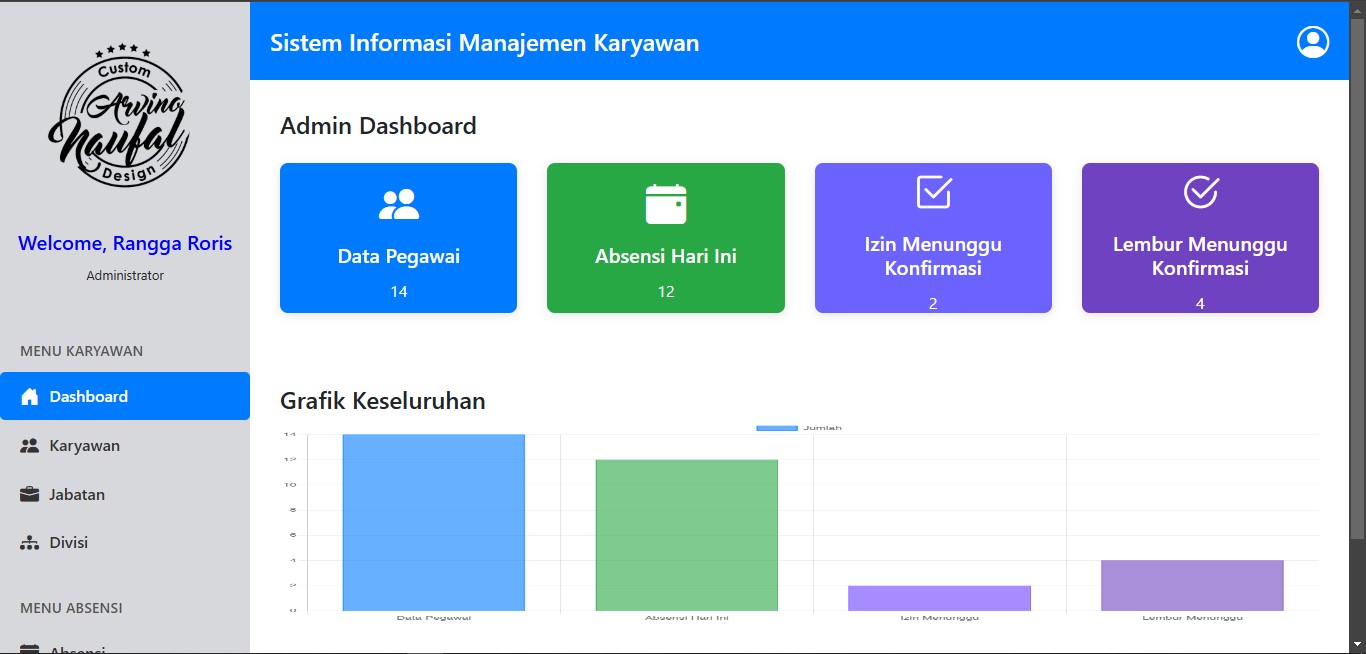Click the Lembur Menunggu chart bar

(x=1192, y=585)
